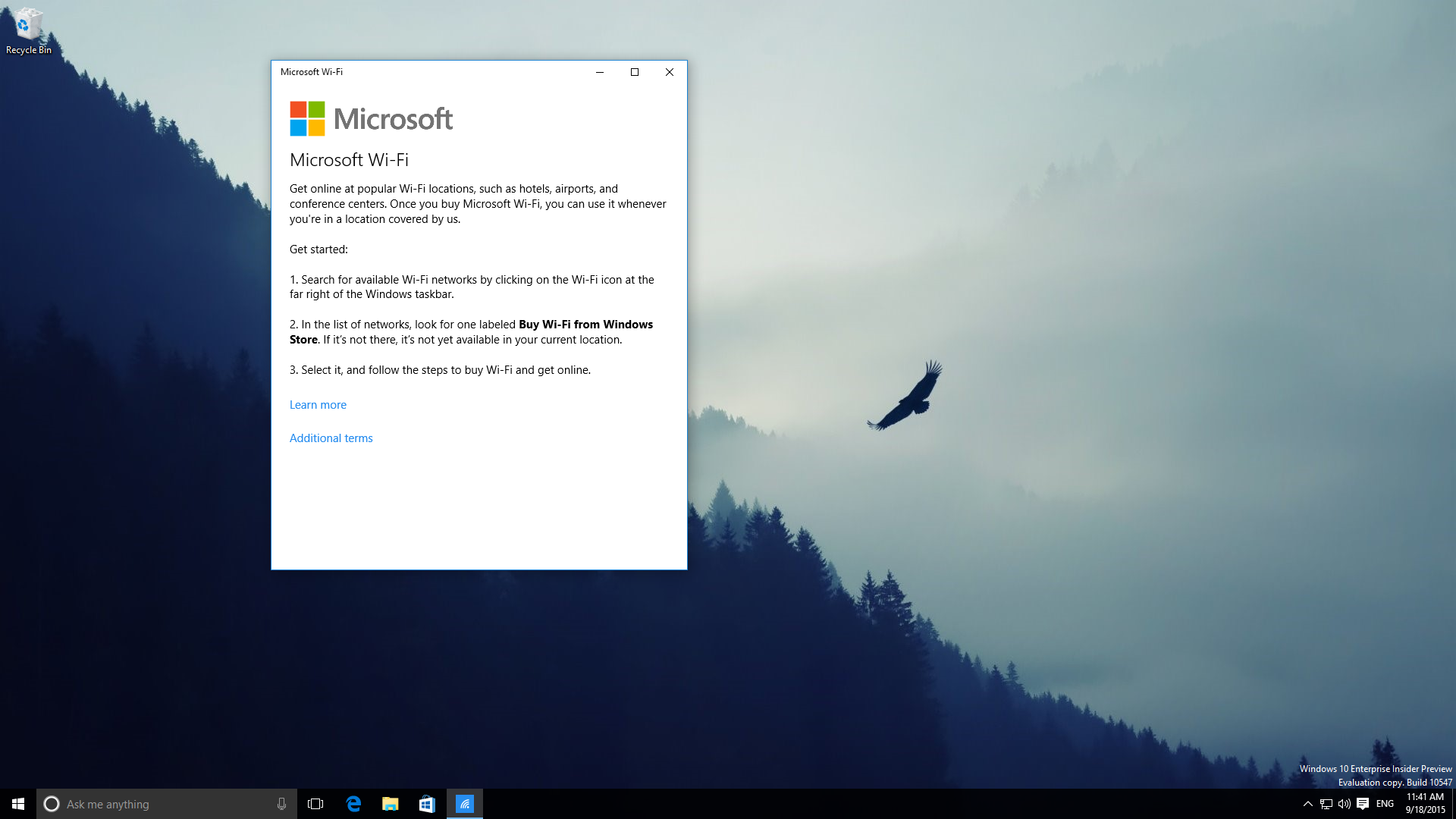
Task: Open the Recycle Bin desktop icon
Action: click(29, 30)
